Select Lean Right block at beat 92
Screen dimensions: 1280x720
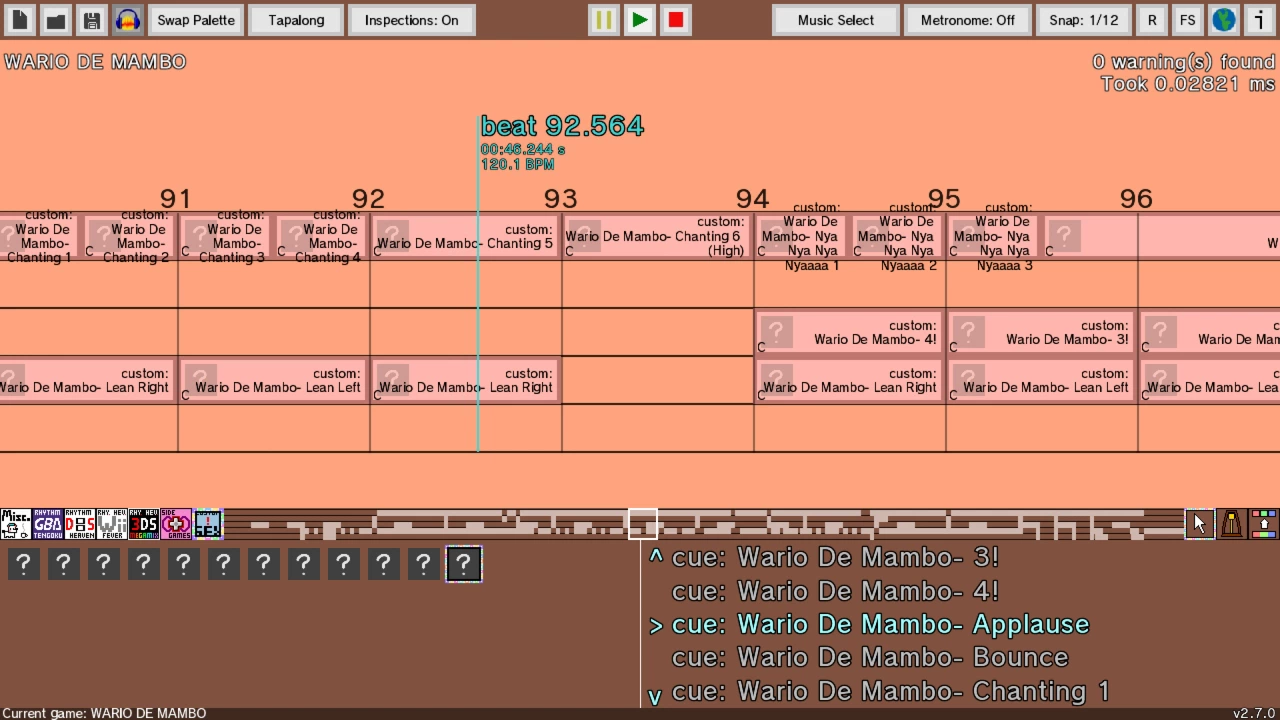465,380
